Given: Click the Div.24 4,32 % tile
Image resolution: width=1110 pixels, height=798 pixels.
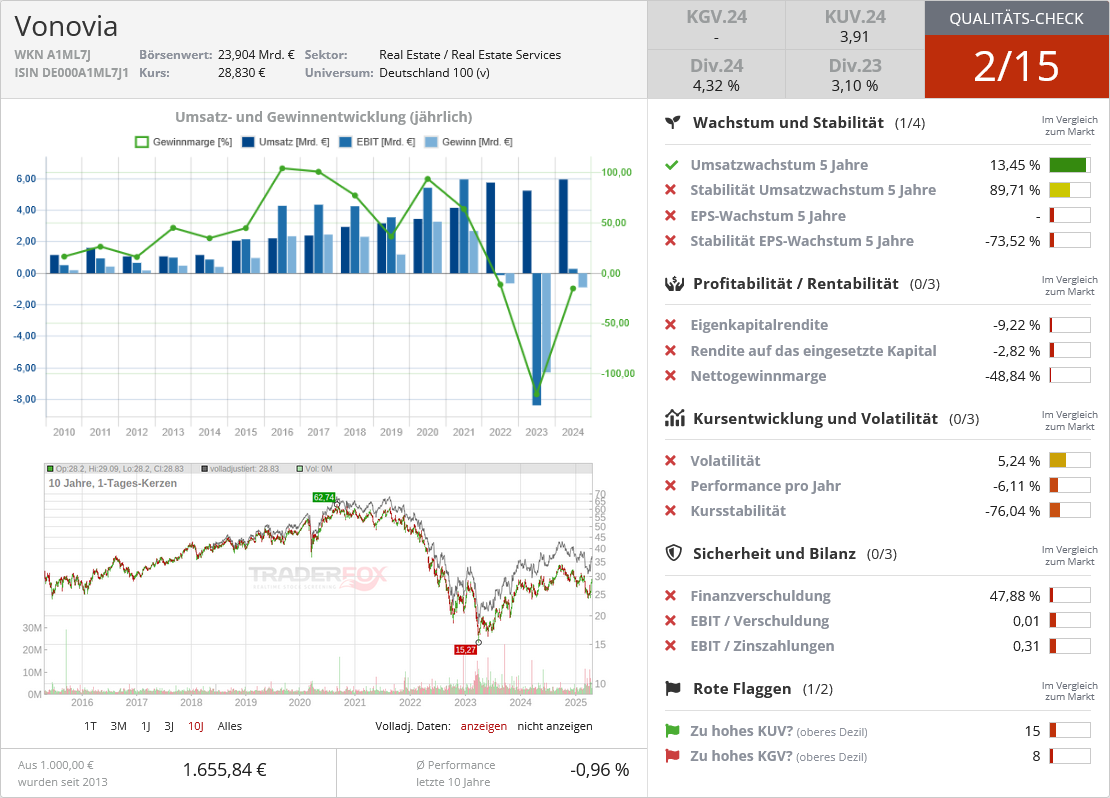Looking at the screenshot, I should point(716,74).
